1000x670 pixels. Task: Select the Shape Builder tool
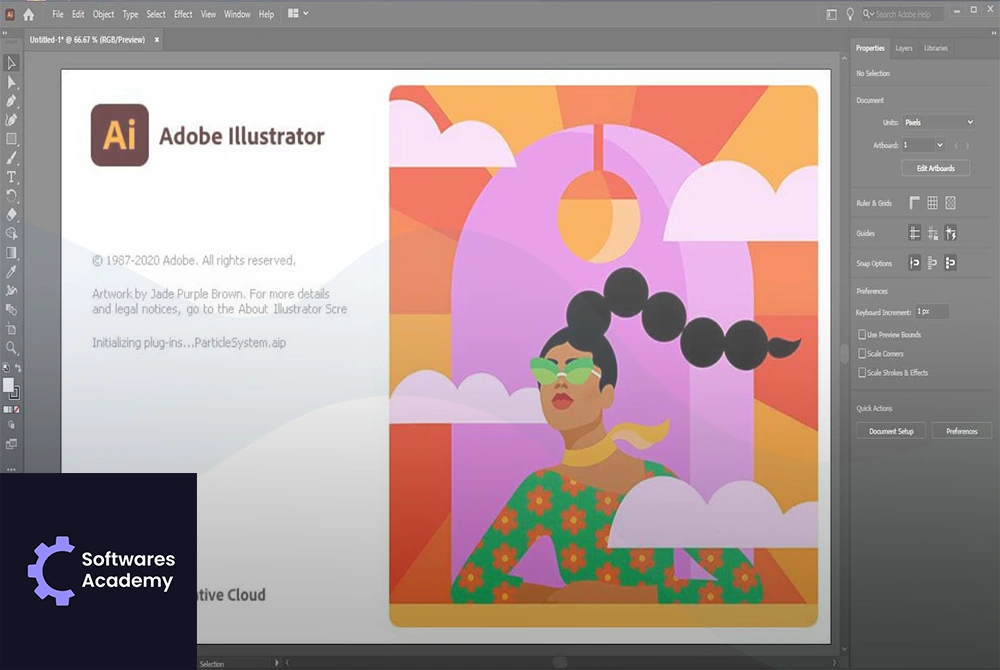click(x=11, y=233)
